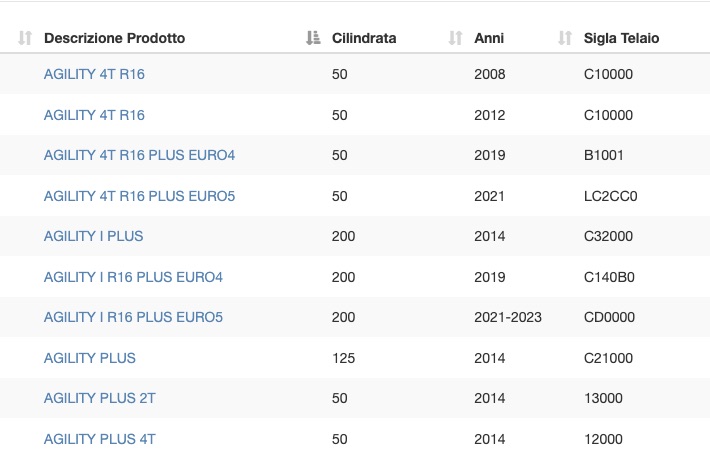
Task: Open the AGILITY I R16 PLUS EURO5 link
Action: tap(133, 317)
